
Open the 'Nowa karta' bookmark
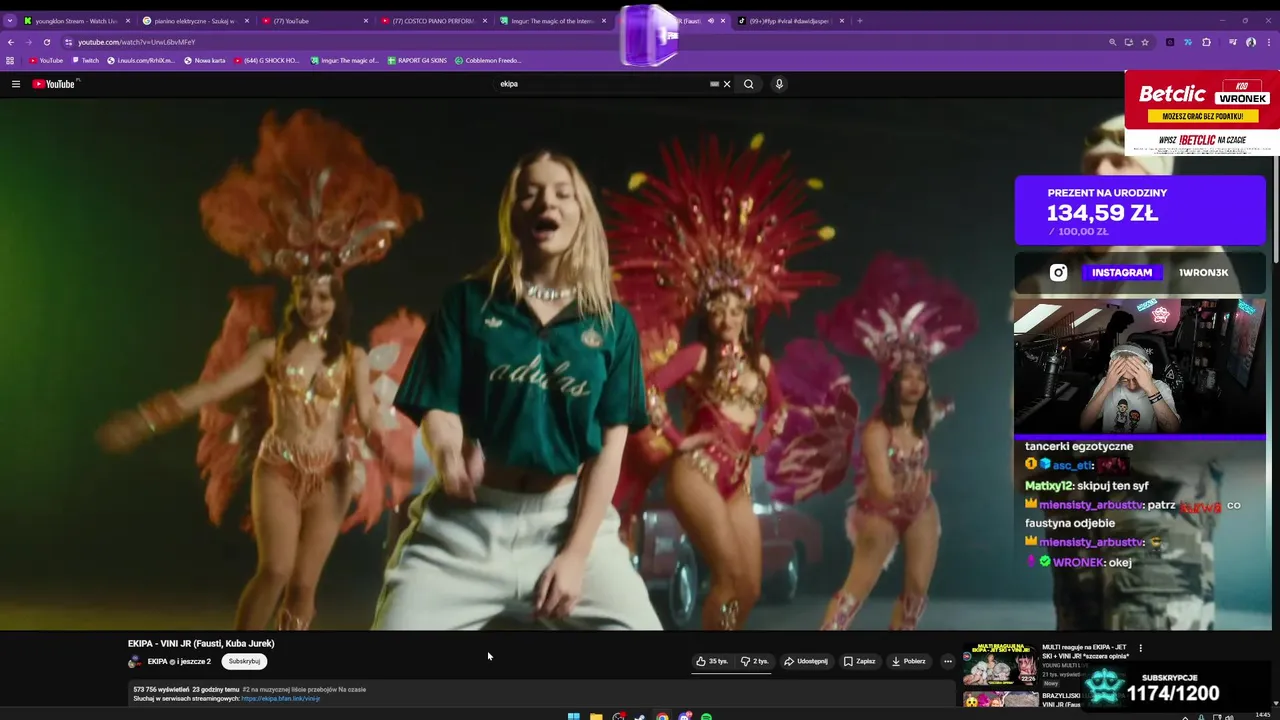click(205, 60)
